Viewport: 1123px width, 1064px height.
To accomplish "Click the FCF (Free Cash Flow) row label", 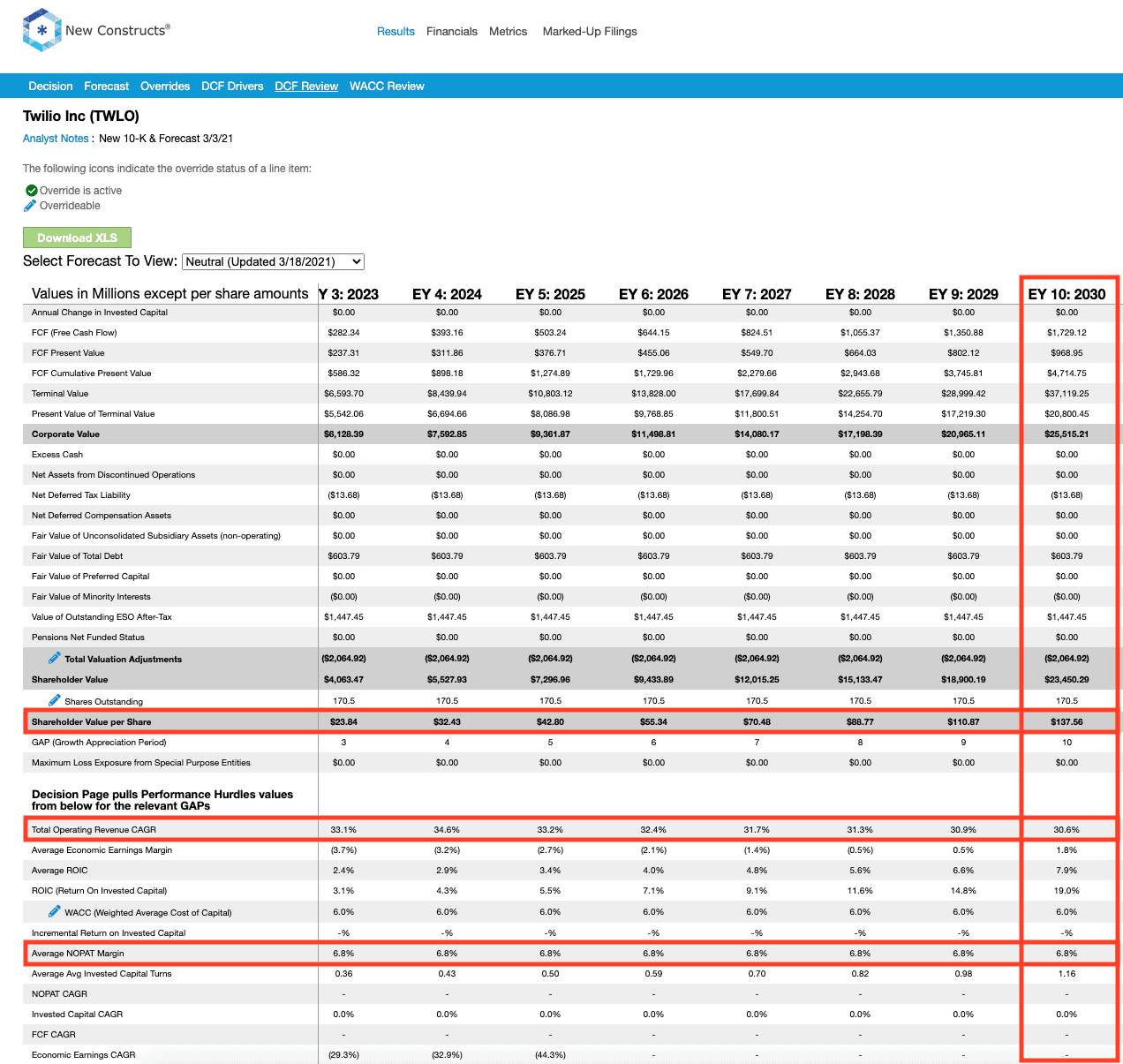I will click(x=74, y=333).
